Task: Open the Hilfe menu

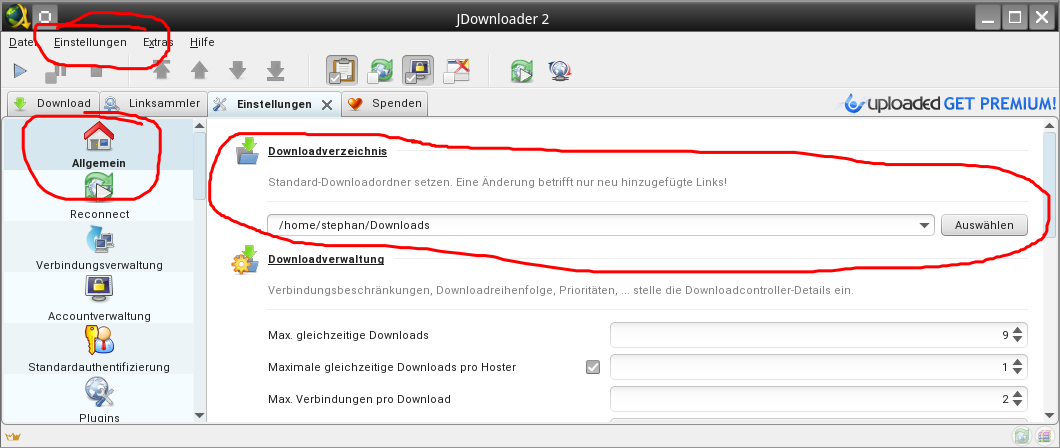Action: click(202, 42)
